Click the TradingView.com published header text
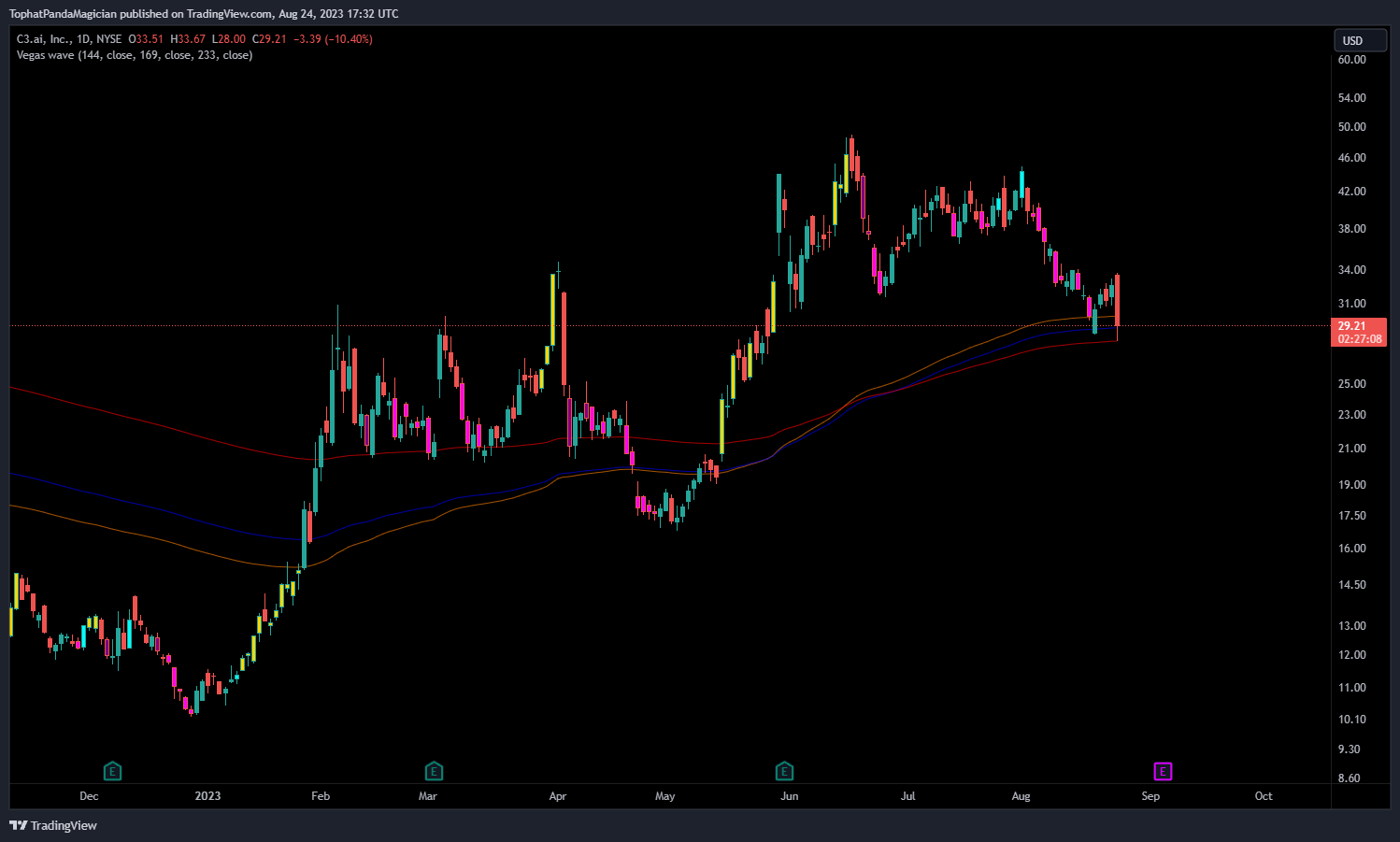1400x842 pixels. 204,14
